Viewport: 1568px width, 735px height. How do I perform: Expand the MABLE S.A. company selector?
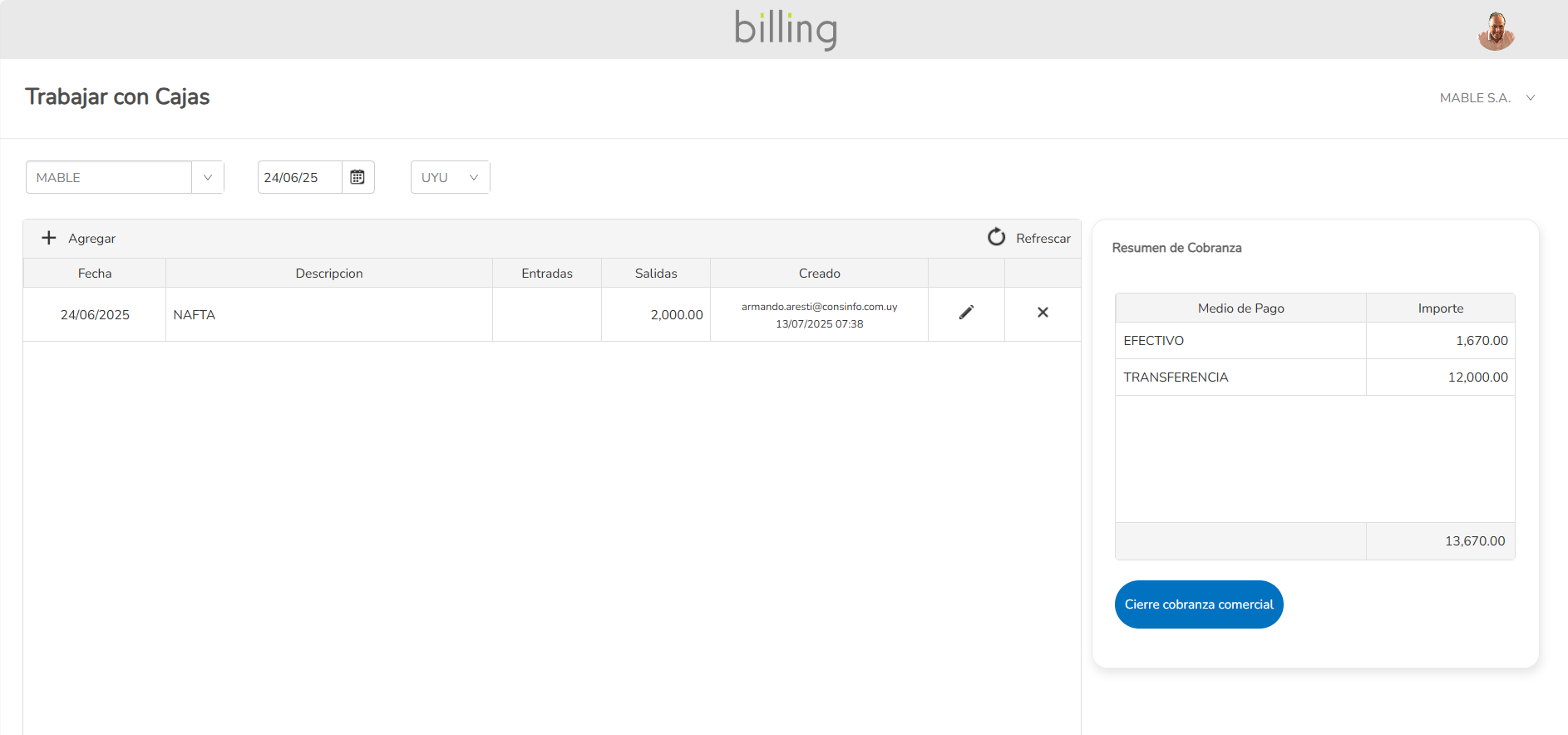[1487, 98]
